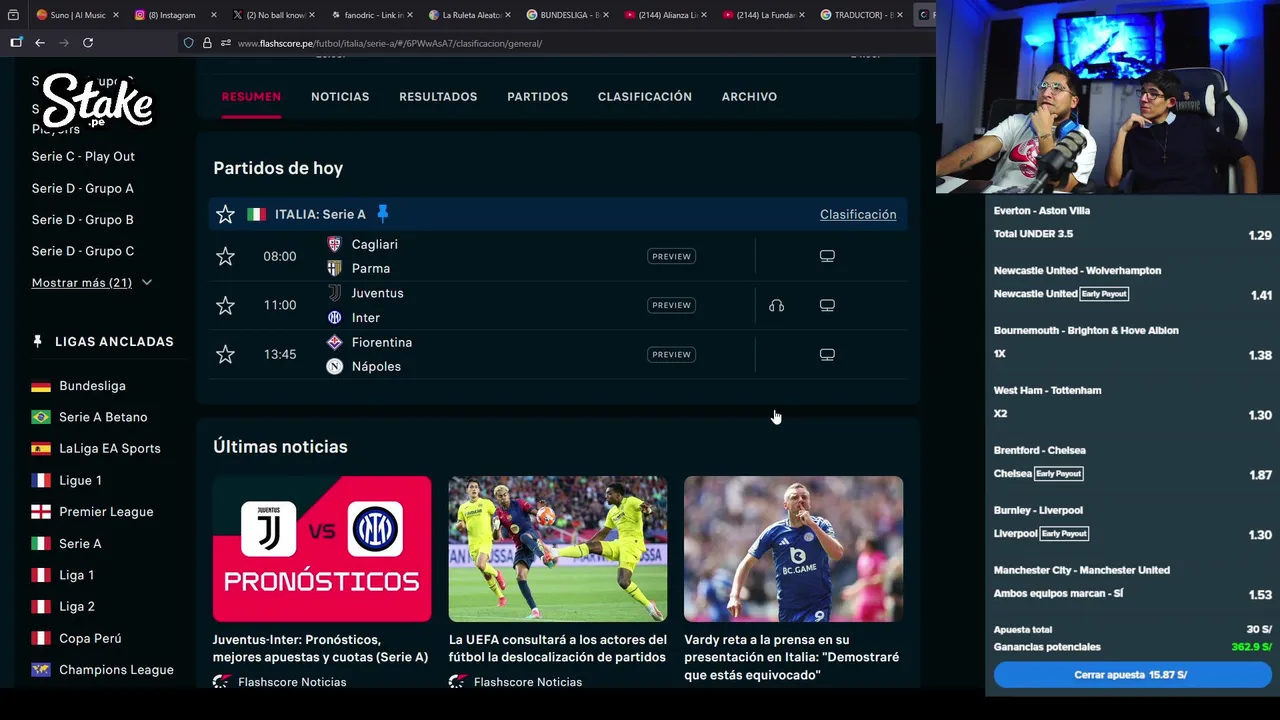This screenshot has height=720, width=1280.
Task: Open PREVIEW for Juventus vs Inter
Action: pyautogui.click(x=671, y=305)
